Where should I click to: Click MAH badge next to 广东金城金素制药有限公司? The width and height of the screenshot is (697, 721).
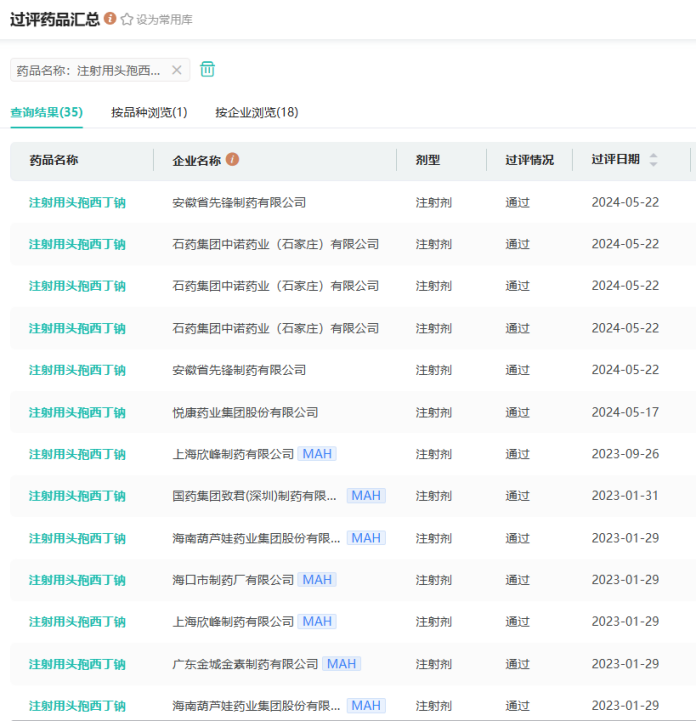point(341,664)
